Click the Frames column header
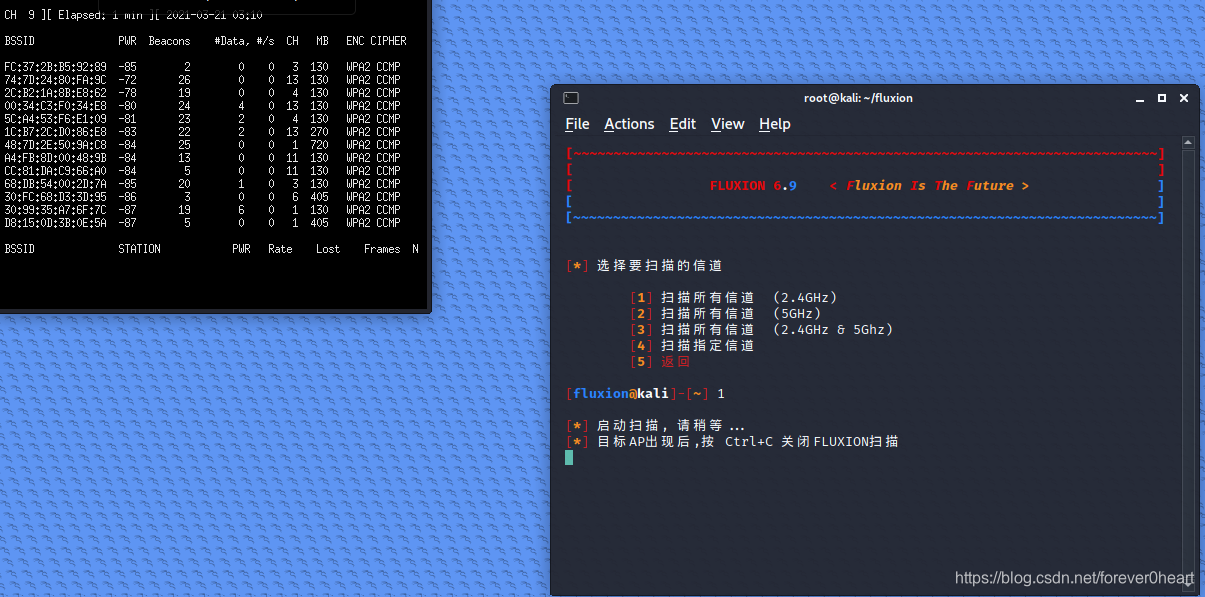Viewport: 1205px width, 597px height. point(382,249)
